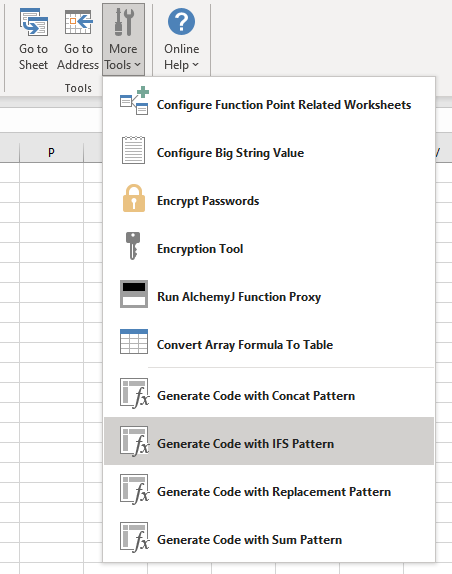Click the Online Help question mark icon
The height and width of the screenshot is (574, 452).
click(x=181, y=22)
